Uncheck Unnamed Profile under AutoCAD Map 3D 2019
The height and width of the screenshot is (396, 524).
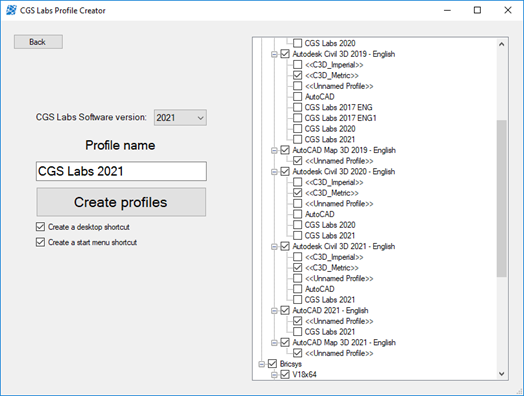click(x=297, y=161)
